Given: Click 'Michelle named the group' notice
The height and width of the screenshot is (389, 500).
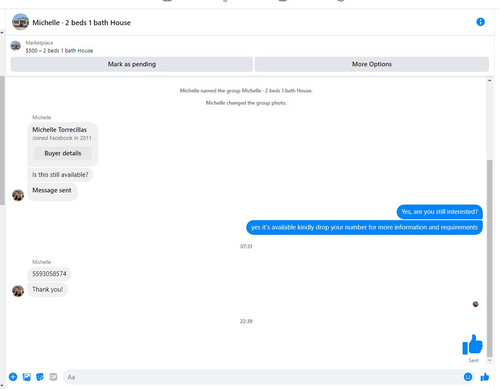Looking at the screenshot, I should pyautogui.click(x=246, y=91).
